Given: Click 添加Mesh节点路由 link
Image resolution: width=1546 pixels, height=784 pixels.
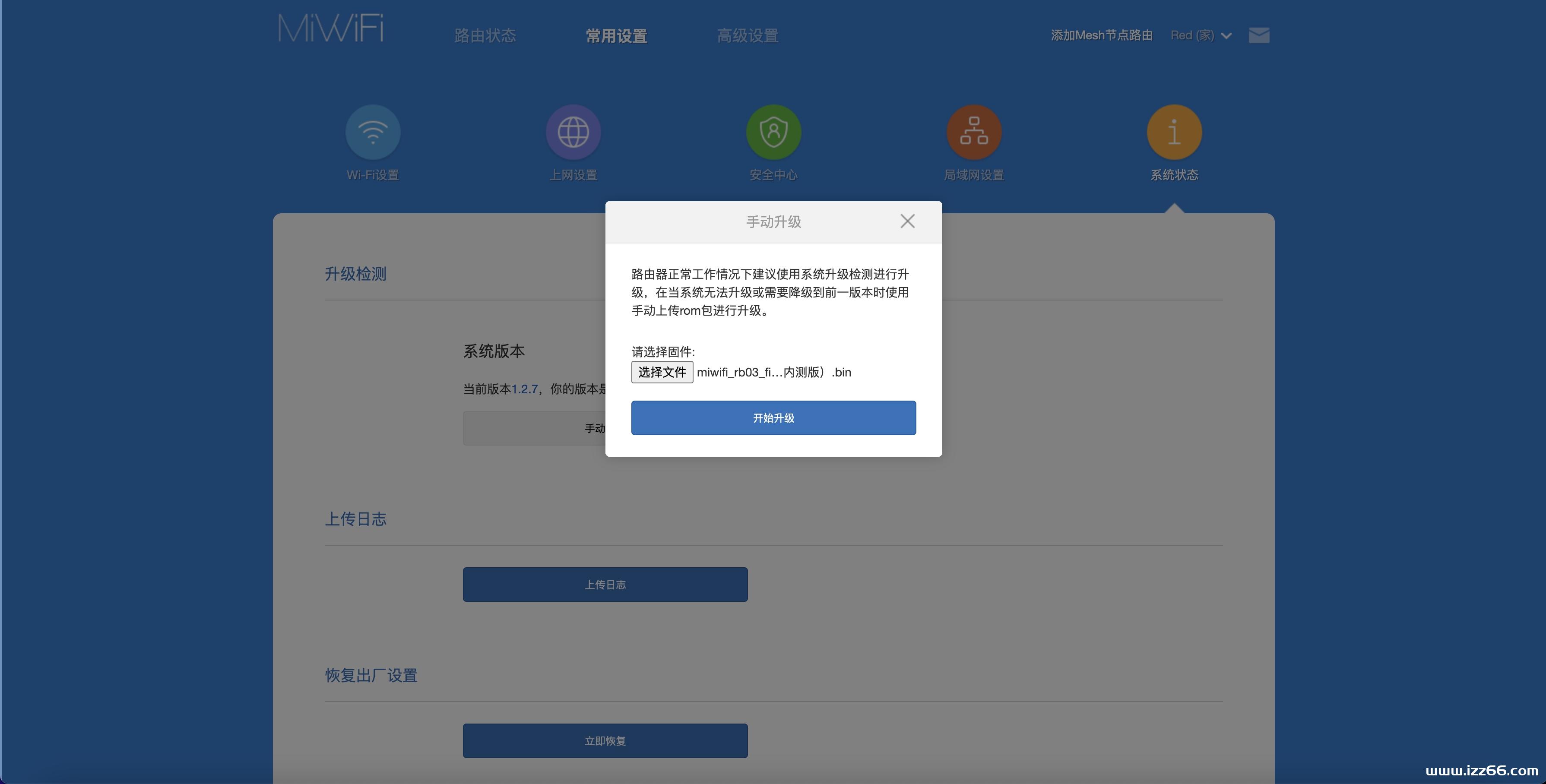Looking at the screenshot, I should coord(1102,35).
